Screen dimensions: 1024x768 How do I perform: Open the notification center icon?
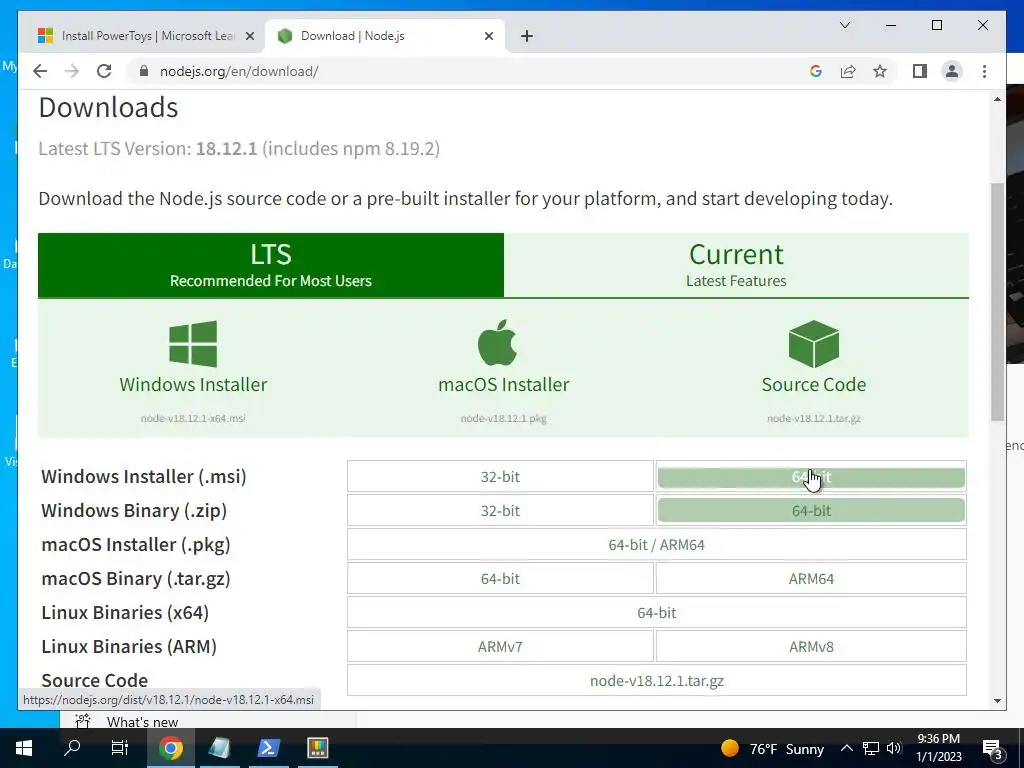pos(993,750)
